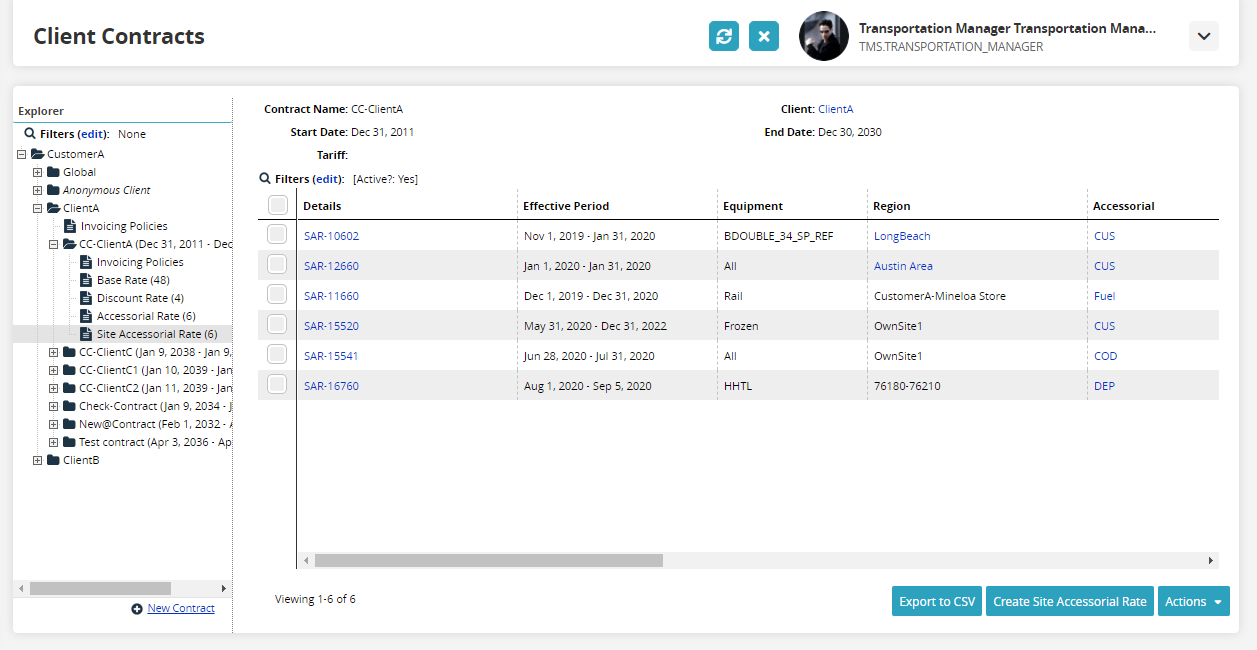
Task: Open the Actions dropdown
Action: (x=1193, y=601)
